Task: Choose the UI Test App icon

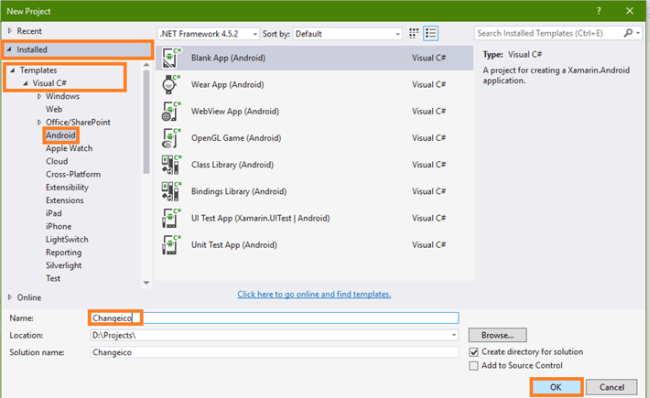Action: point(171,218)
